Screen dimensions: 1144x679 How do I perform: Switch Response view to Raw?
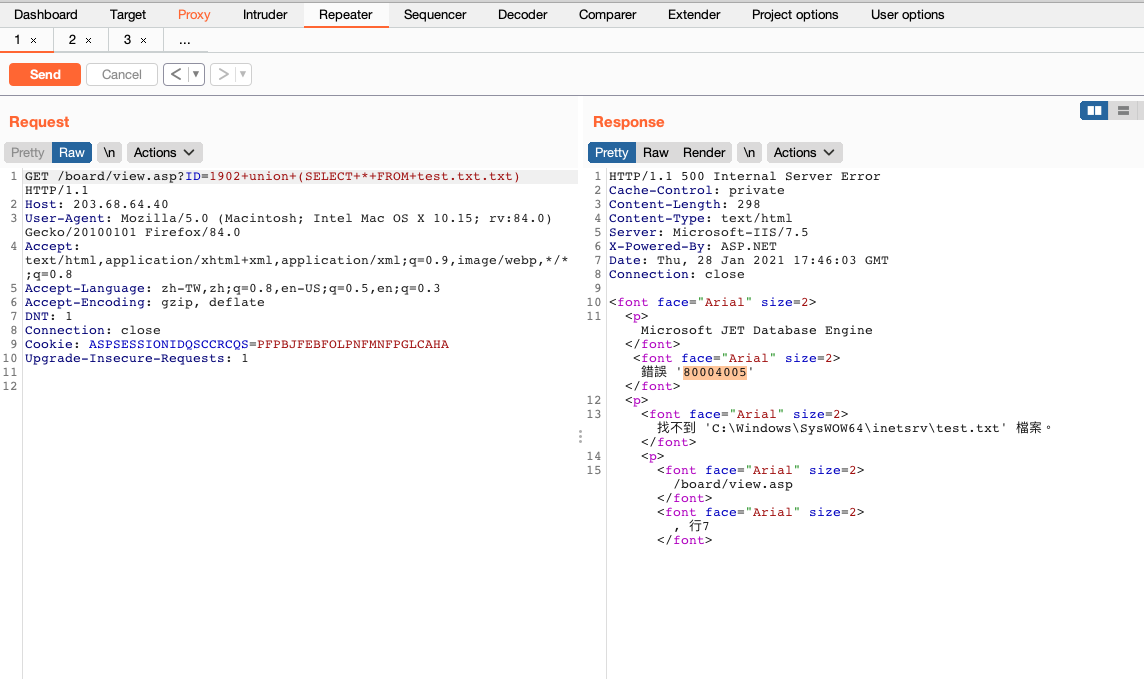[x=655, y=152]
